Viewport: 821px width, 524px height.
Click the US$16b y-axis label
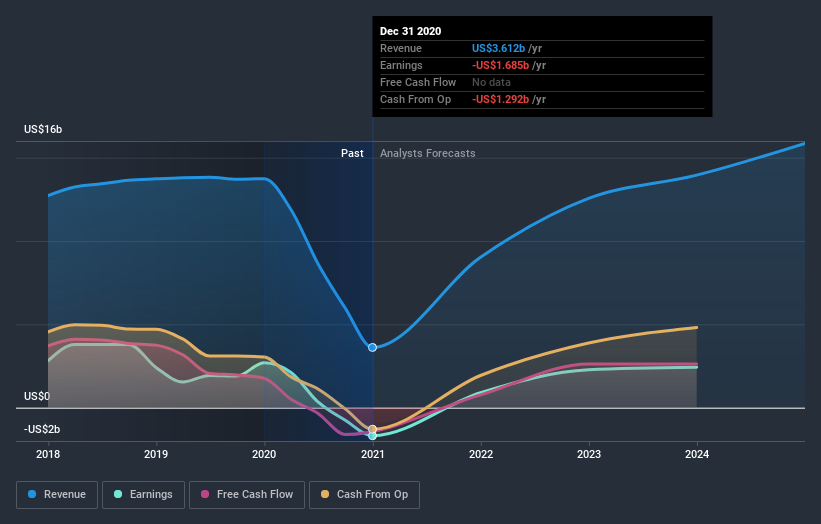(43, 129)
